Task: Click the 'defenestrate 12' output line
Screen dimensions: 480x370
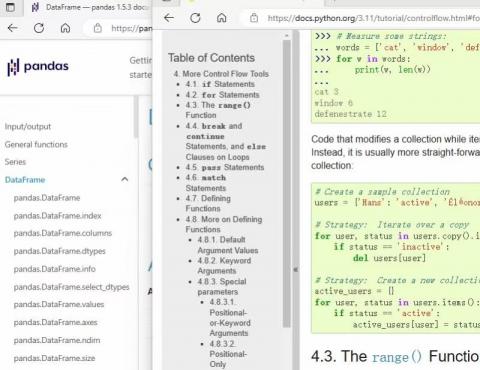Action: click(350, 114)
